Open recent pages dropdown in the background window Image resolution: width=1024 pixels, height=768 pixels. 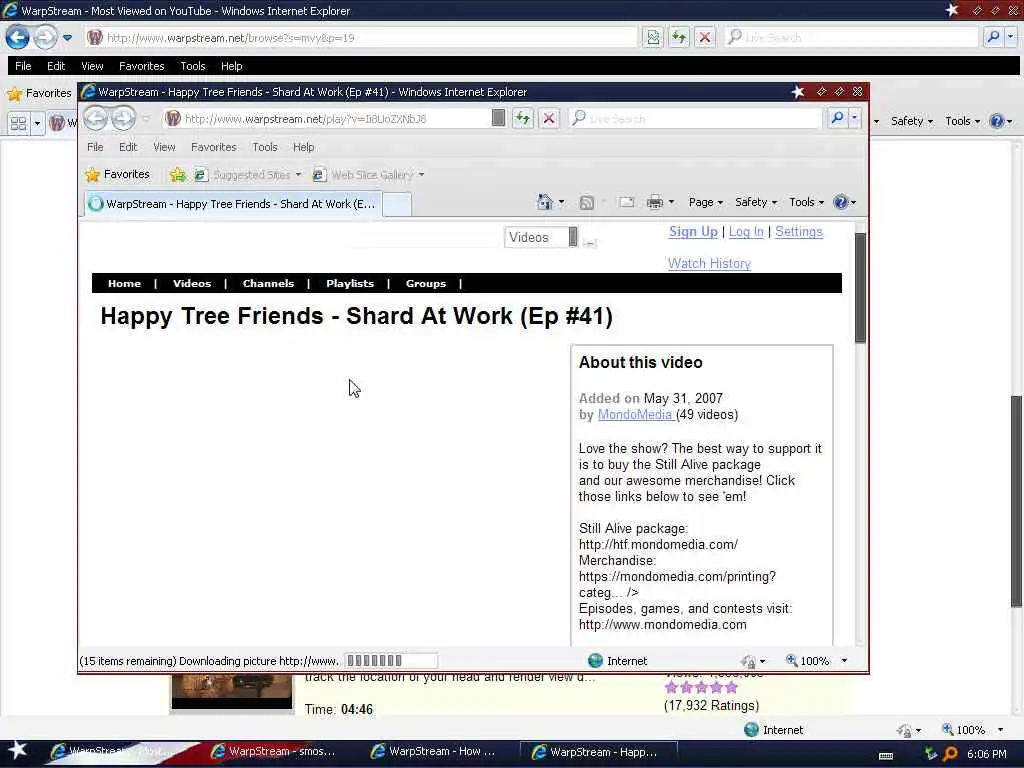tap(67, 37)
